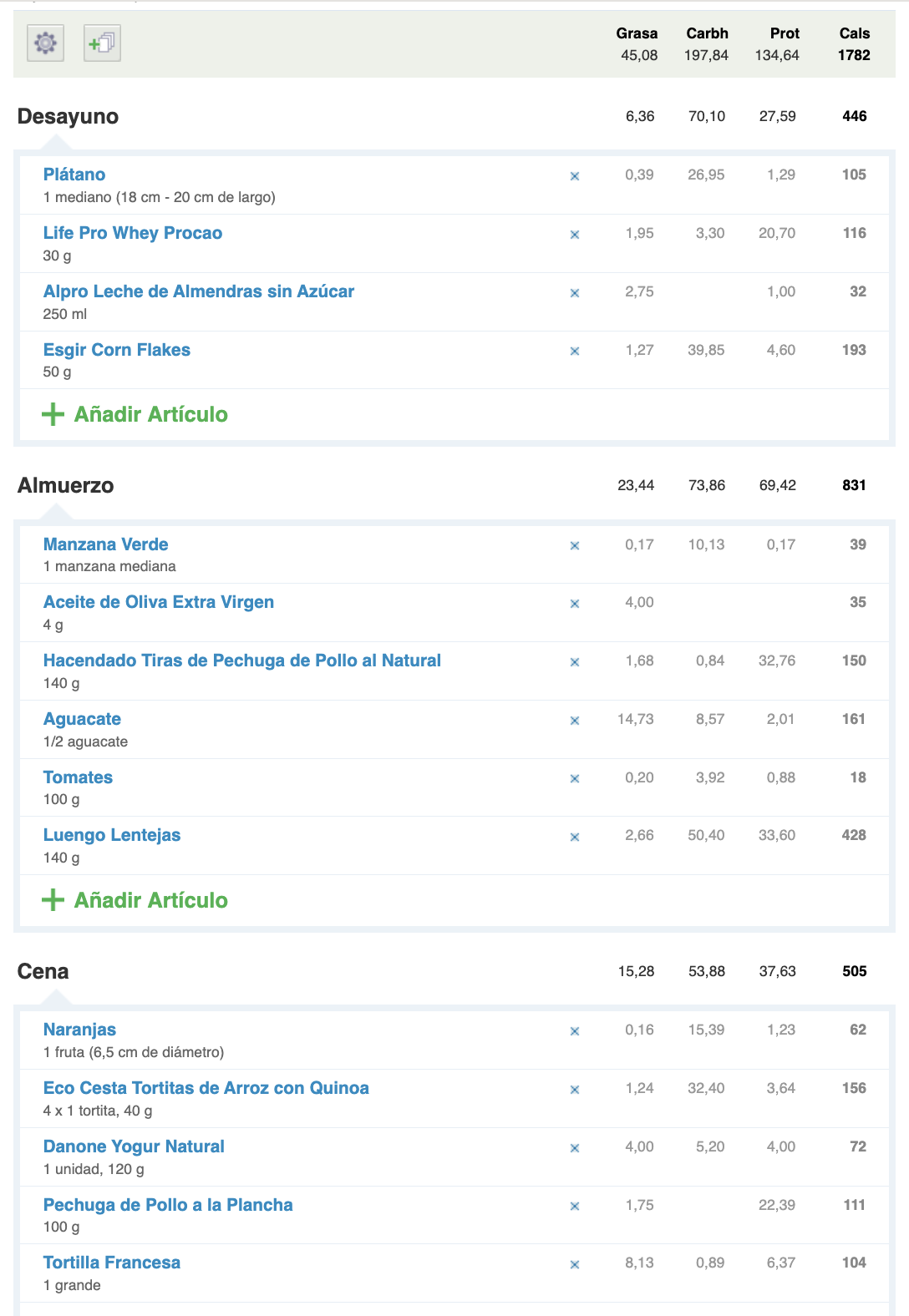Click the copy meal plus icon
This screenshot has width=909, height=1316.
tap(102, 43)
